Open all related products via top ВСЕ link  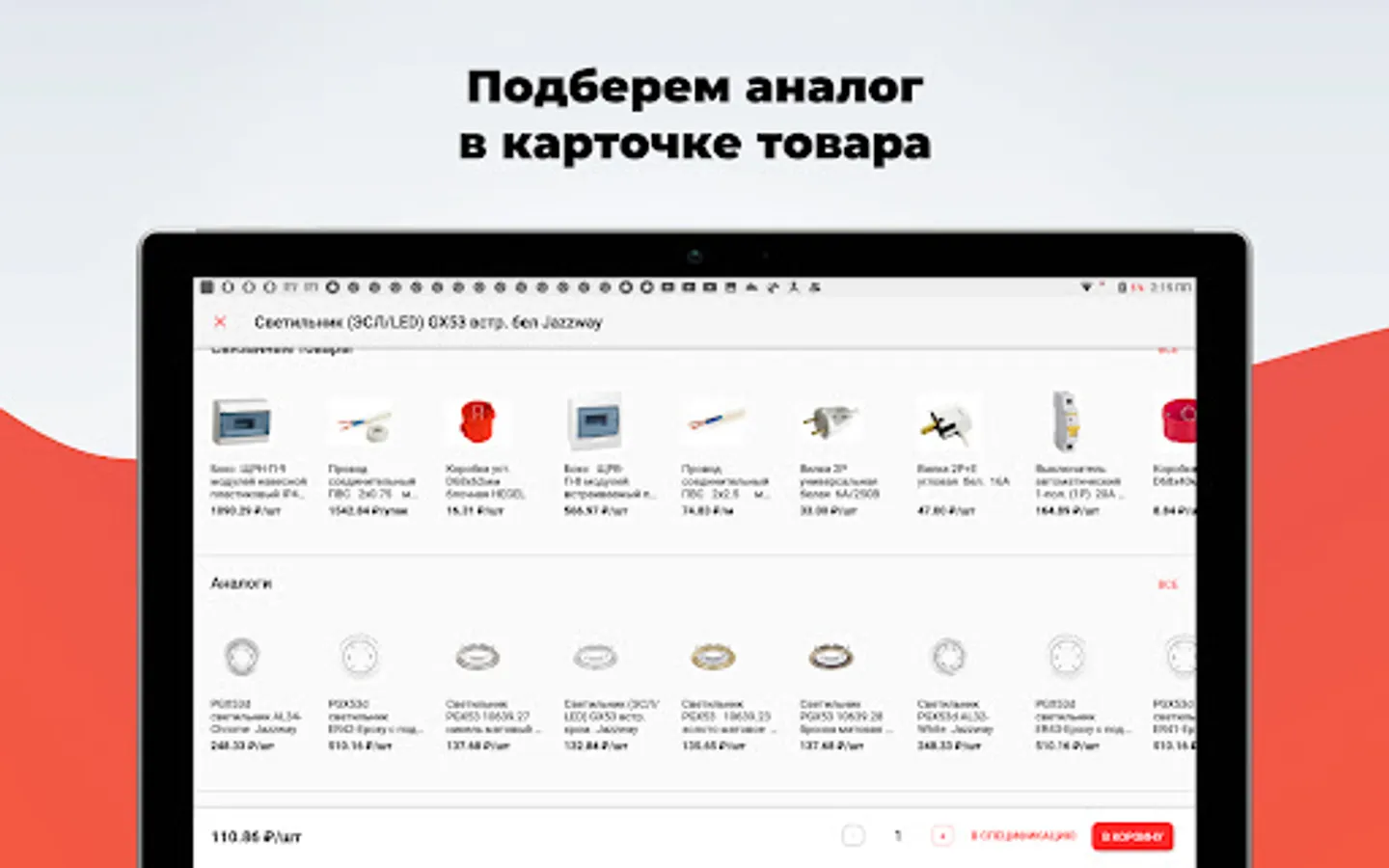click(x=1167, y=350)
